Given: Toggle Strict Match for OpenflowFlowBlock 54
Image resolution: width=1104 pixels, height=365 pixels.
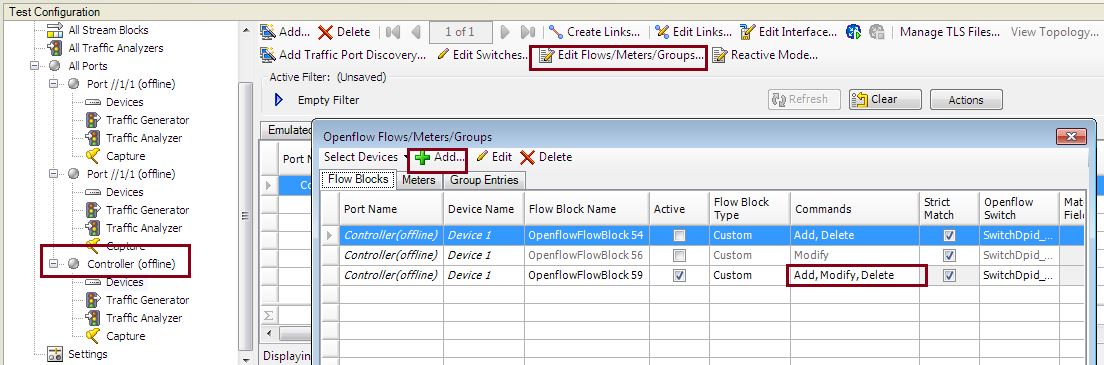Looking at the screenshot, I should click(x=949, y=235).
